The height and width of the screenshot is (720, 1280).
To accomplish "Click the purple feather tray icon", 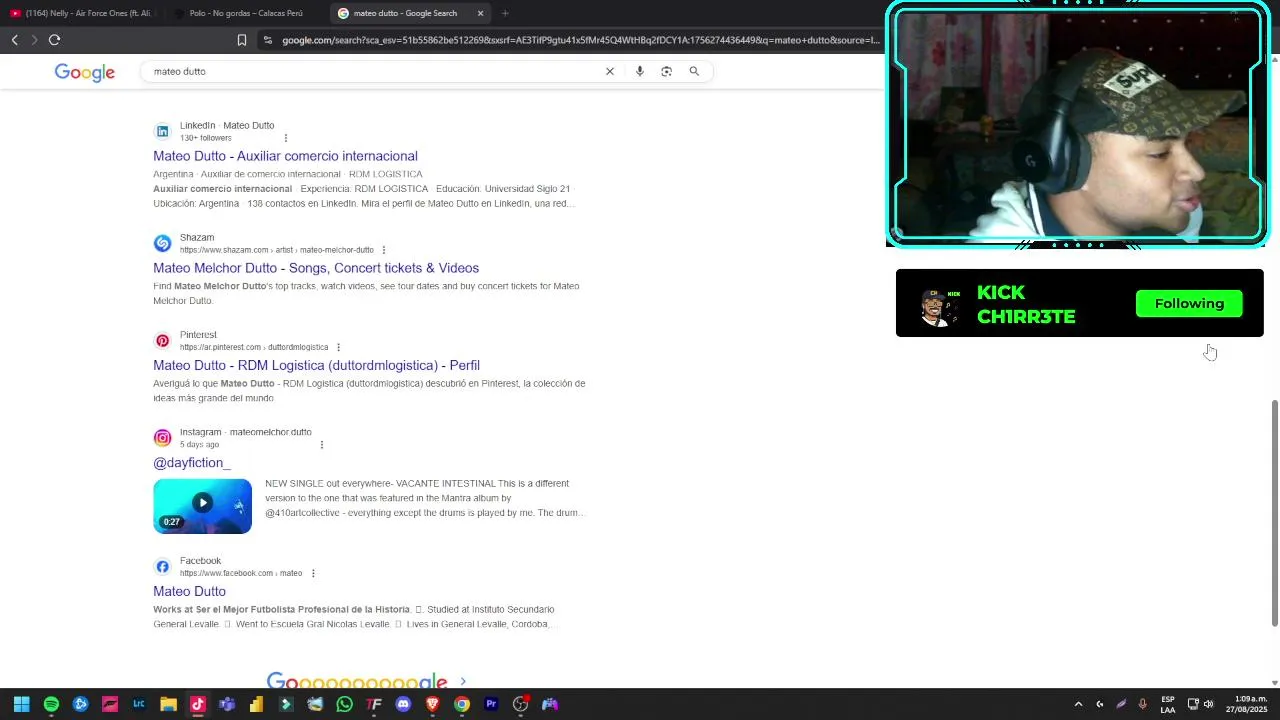I will click(1121, 704).
